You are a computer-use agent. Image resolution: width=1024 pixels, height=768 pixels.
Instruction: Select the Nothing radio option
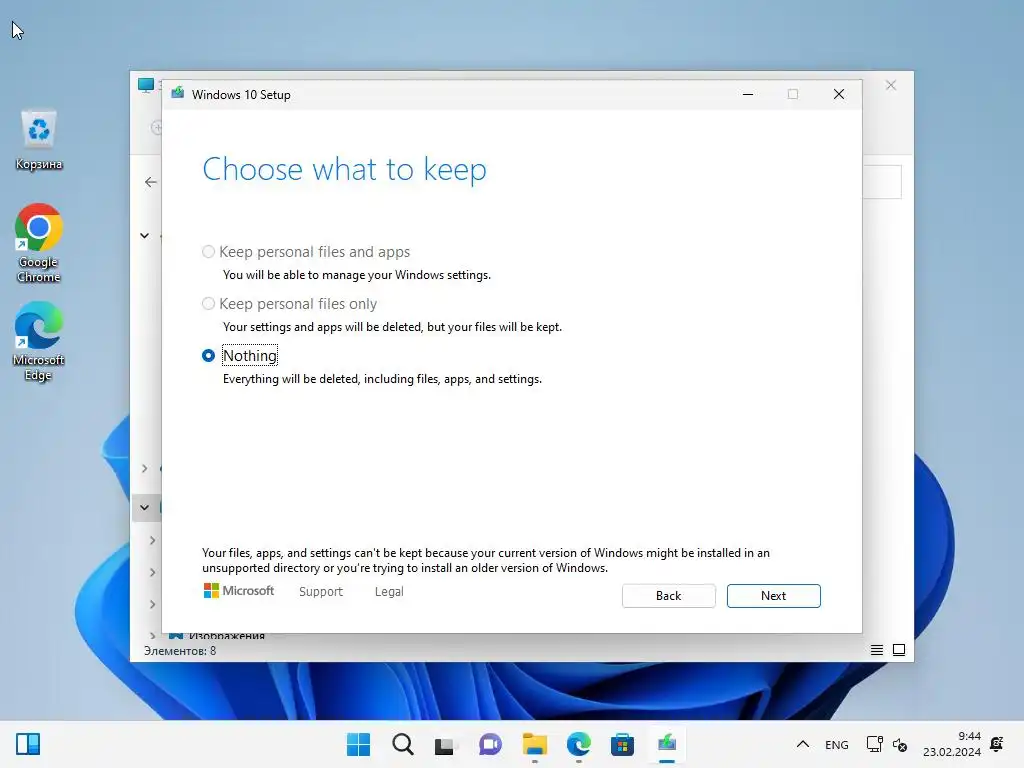(208, 356)
